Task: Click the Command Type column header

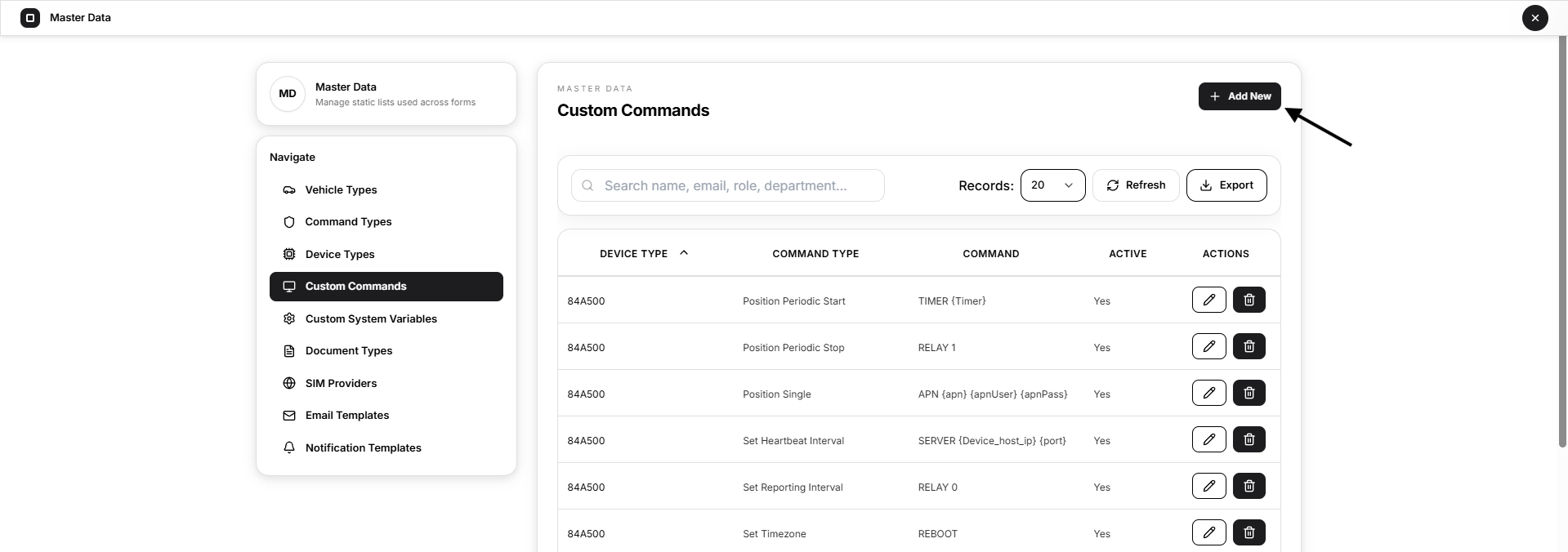Action: [815, 254]
